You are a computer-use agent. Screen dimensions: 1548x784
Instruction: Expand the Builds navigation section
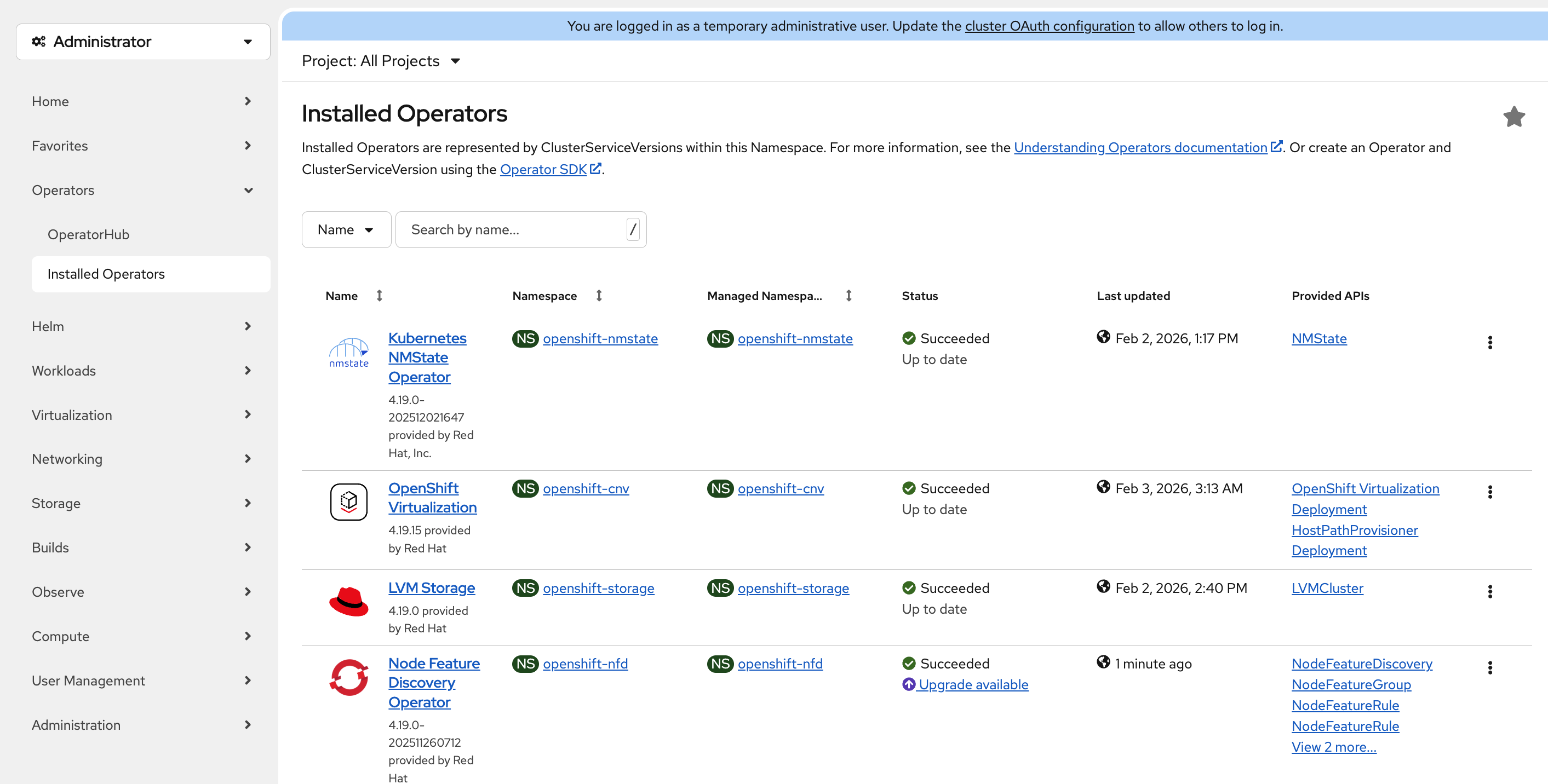click(x=143, y=547)
